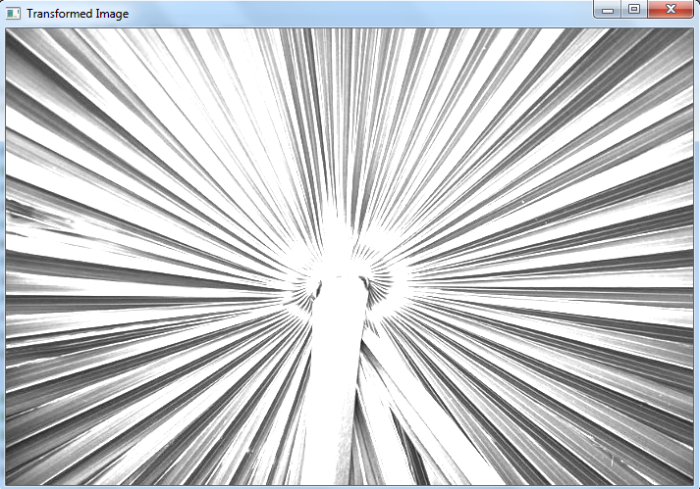Close the Transformed Image window
Screen dimensions: 700x489
pyautogui.click(x=670, y=9)
